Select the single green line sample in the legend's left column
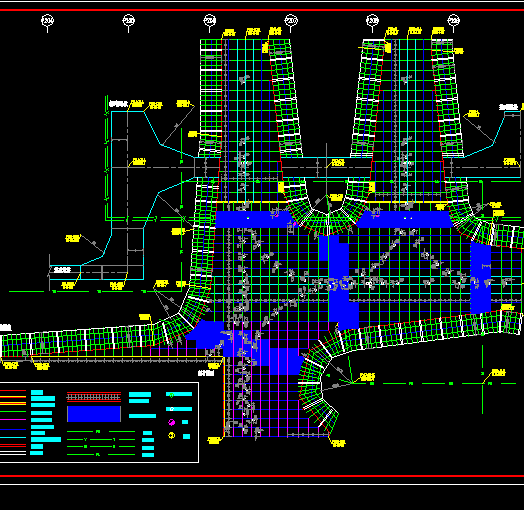 pos(13,411)
